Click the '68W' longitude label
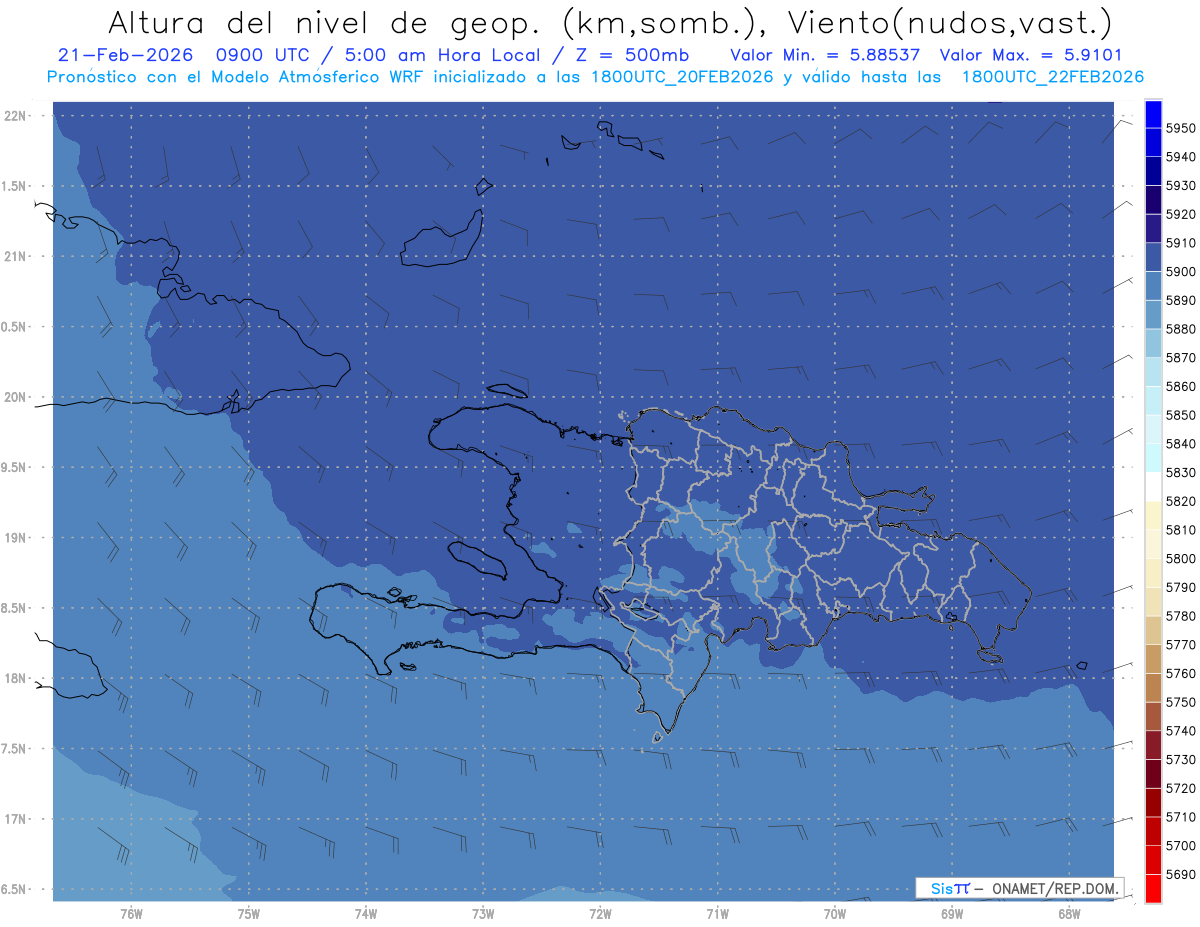The width and height of the screenshot is (1200, 927). coord(1069,914)
